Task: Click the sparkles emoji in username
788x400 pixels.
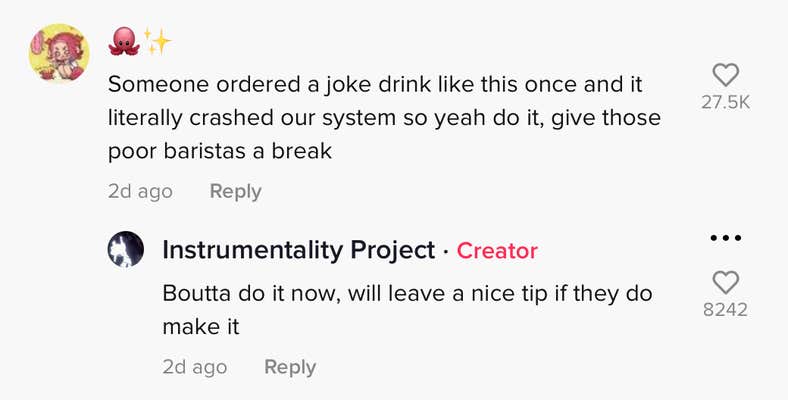Action: tap(157, 41)
